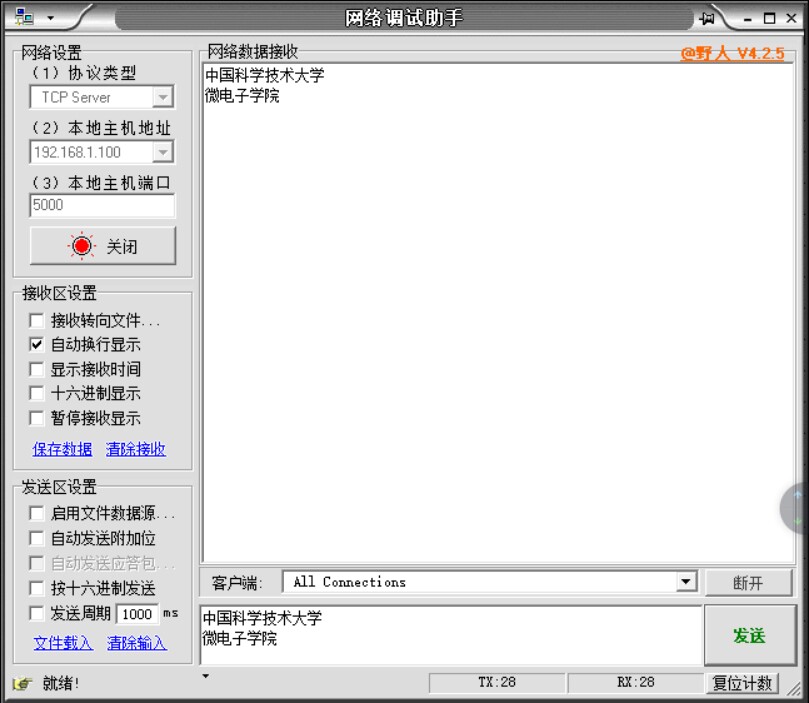
Task: Enable 显示接收时间 checkbox
Action: coord(36,369)
